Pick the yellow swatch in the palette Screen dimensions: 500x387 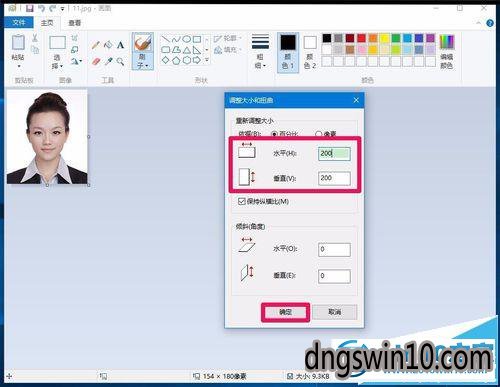tap(384, 38)
